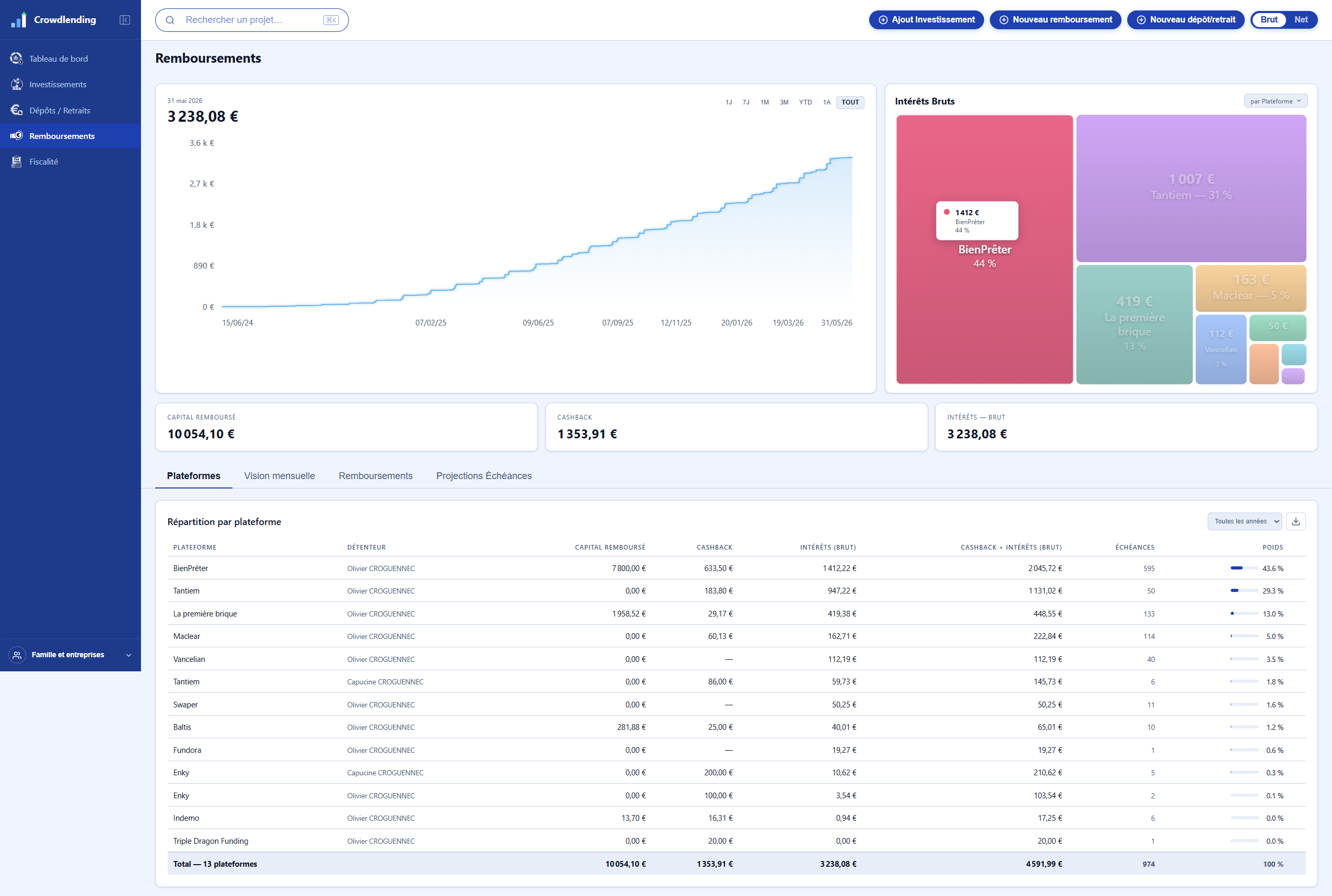
Task: Download the platform table export icon
Action: pos(1295,521)
